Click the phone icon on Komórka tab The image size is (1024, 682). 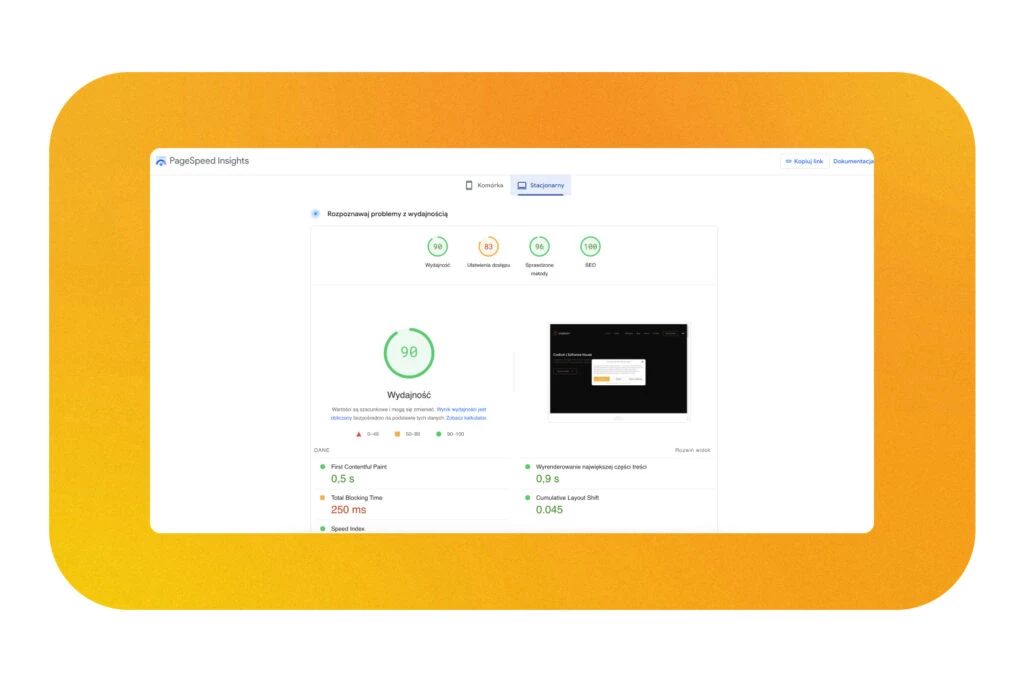click(x=468, y=185)
